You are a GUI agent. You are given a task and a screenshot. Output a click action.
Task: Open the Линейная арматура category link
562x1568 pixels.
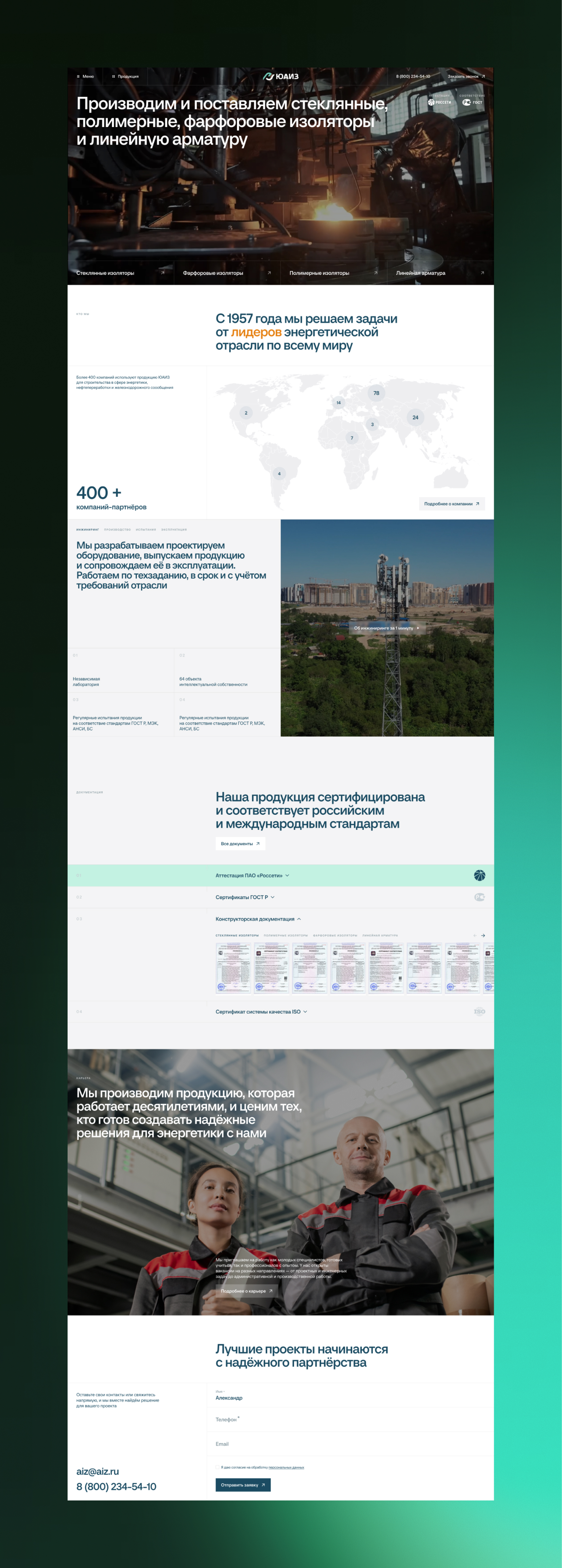[x=421, y=273]
